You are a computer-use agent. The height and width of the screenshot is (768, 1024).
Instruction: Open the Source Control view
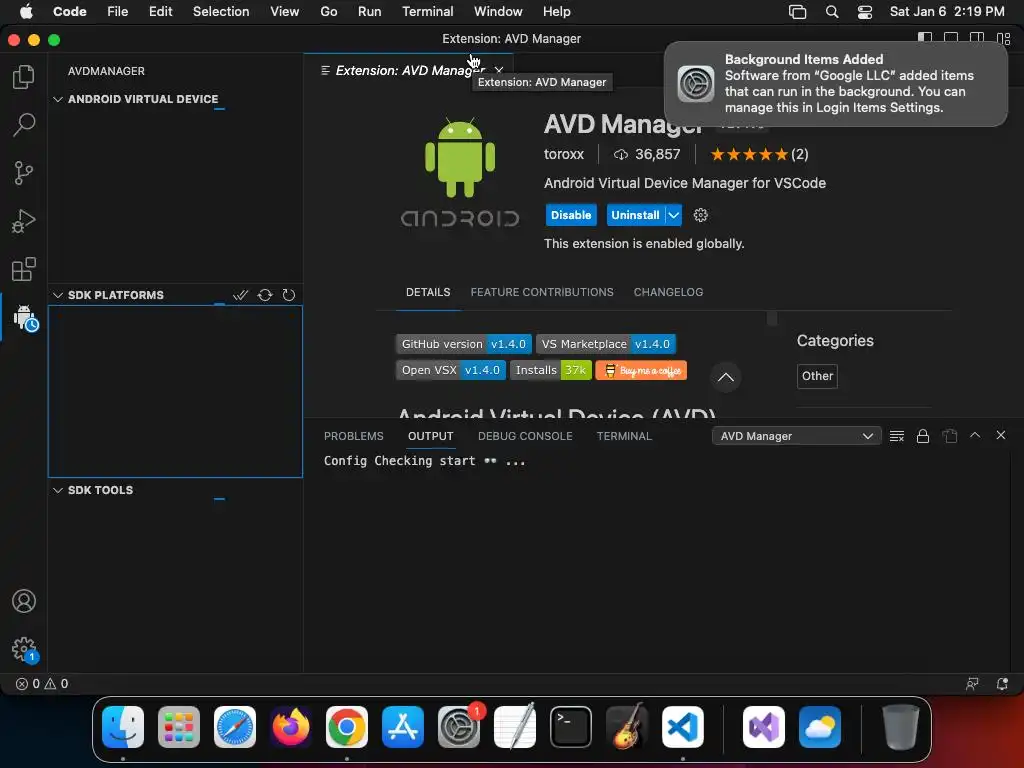point(24,172)
